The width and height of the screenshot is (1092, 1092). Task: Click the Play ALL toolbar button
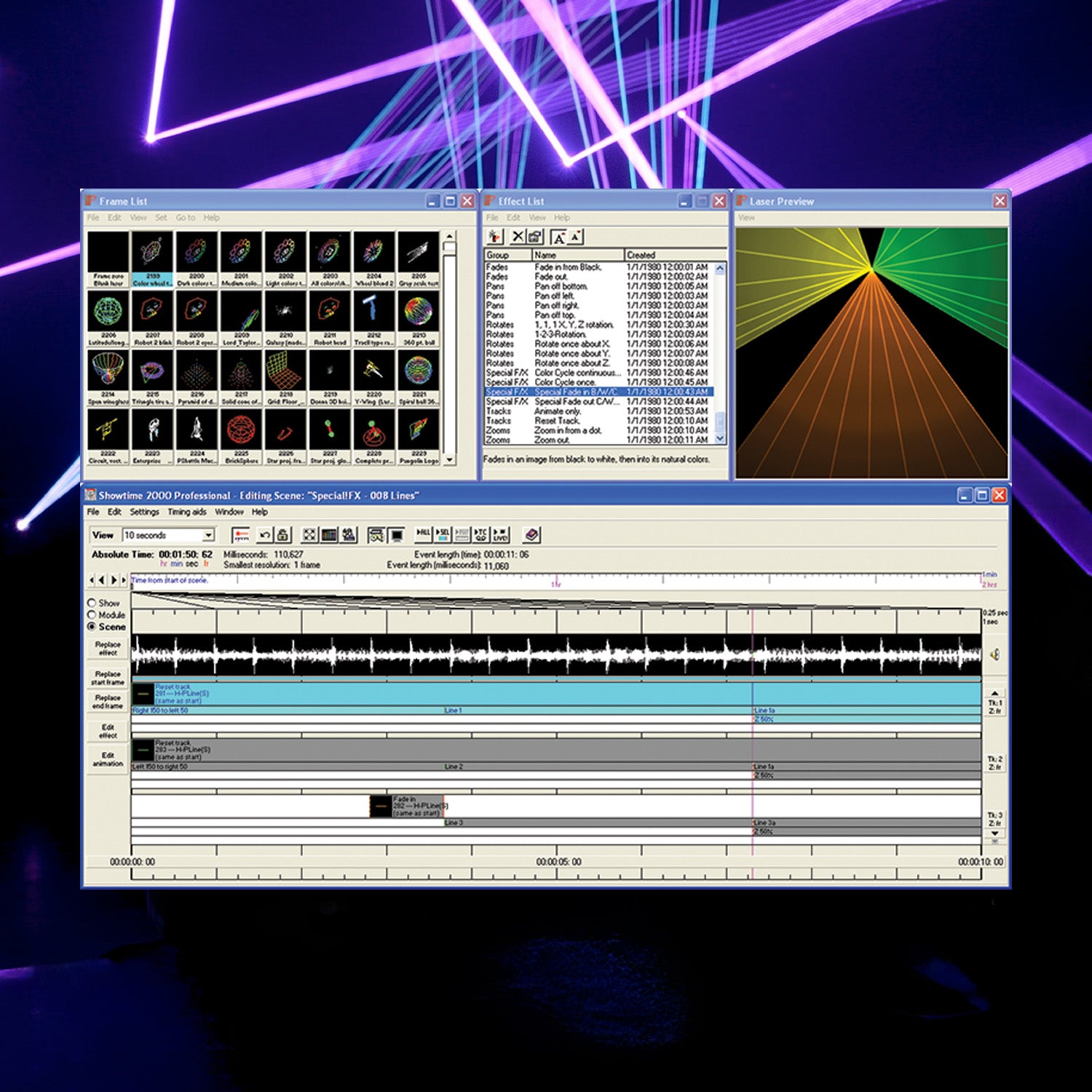pos(423,535)
